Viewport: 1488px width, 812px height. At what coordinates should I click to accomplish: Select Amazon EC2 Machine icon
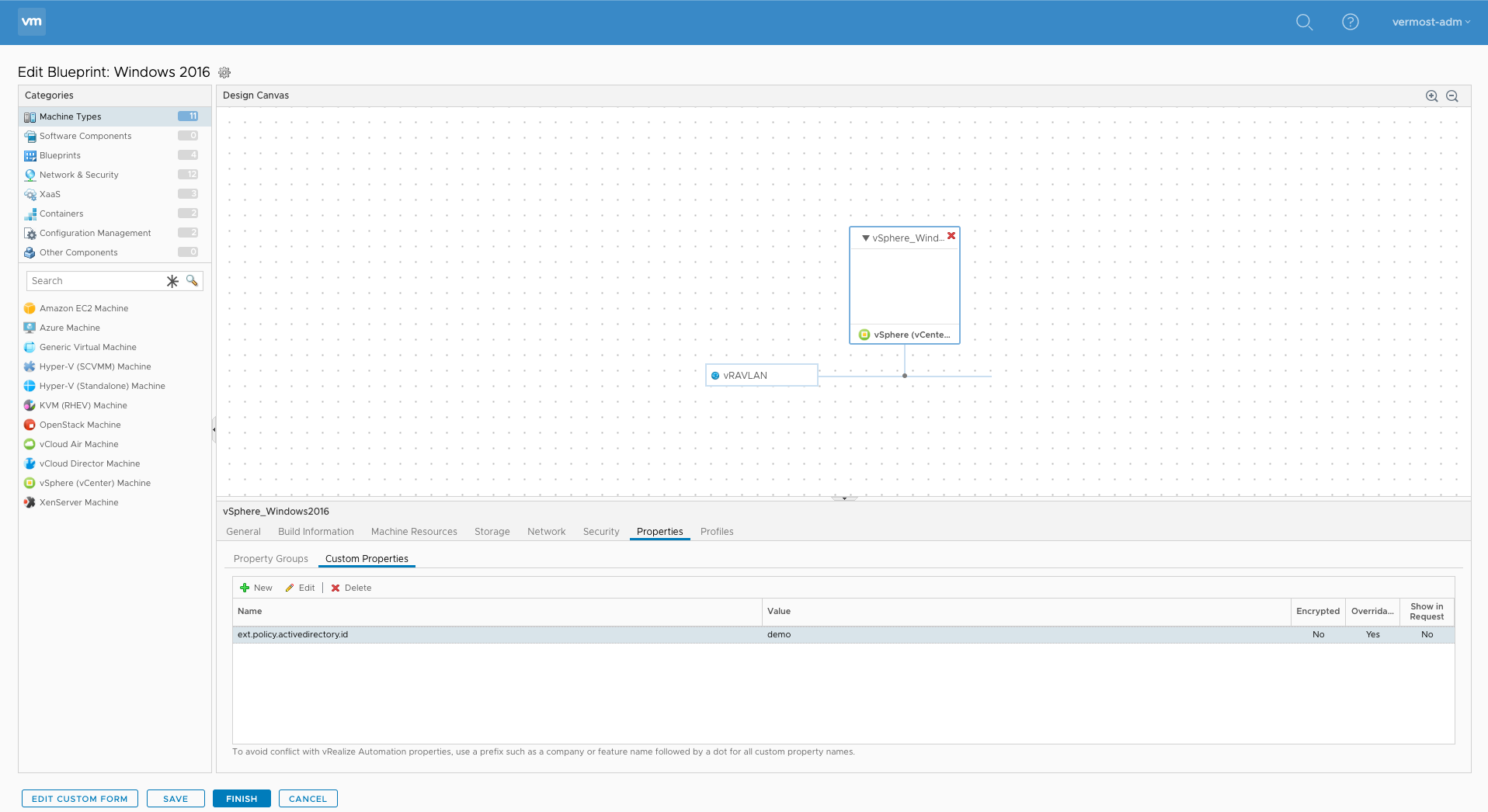tap(30, 308)
